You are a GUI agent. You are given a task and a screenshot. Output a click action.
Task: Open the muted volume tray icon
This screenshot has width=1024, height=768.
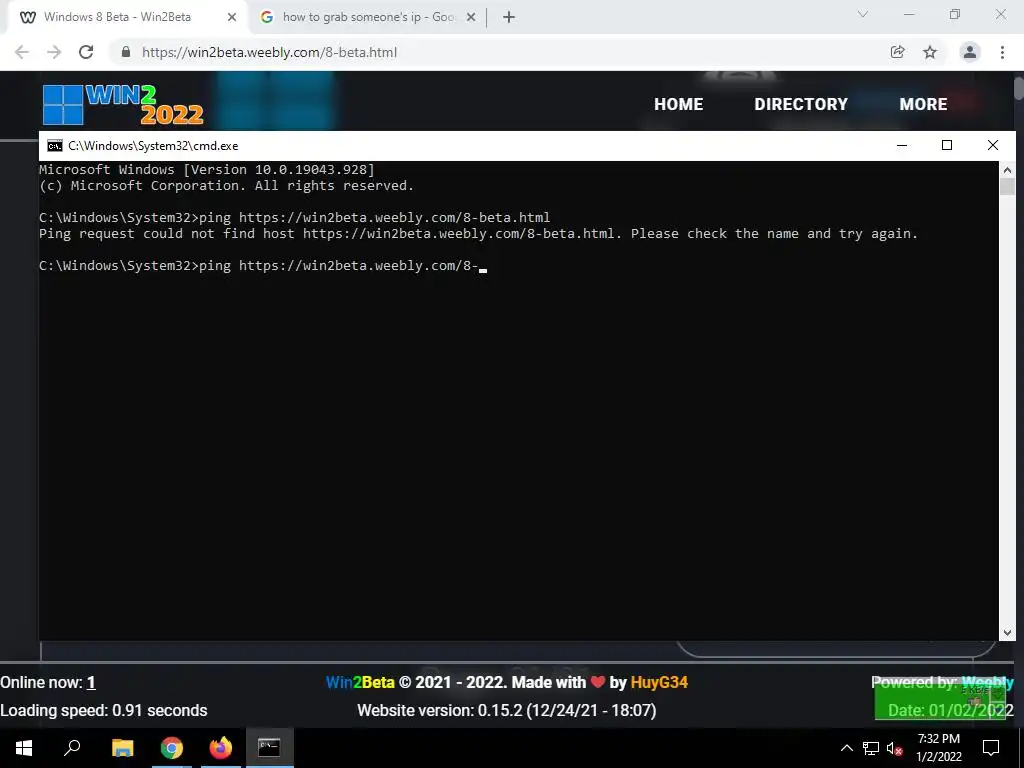[x=894, y=748]
